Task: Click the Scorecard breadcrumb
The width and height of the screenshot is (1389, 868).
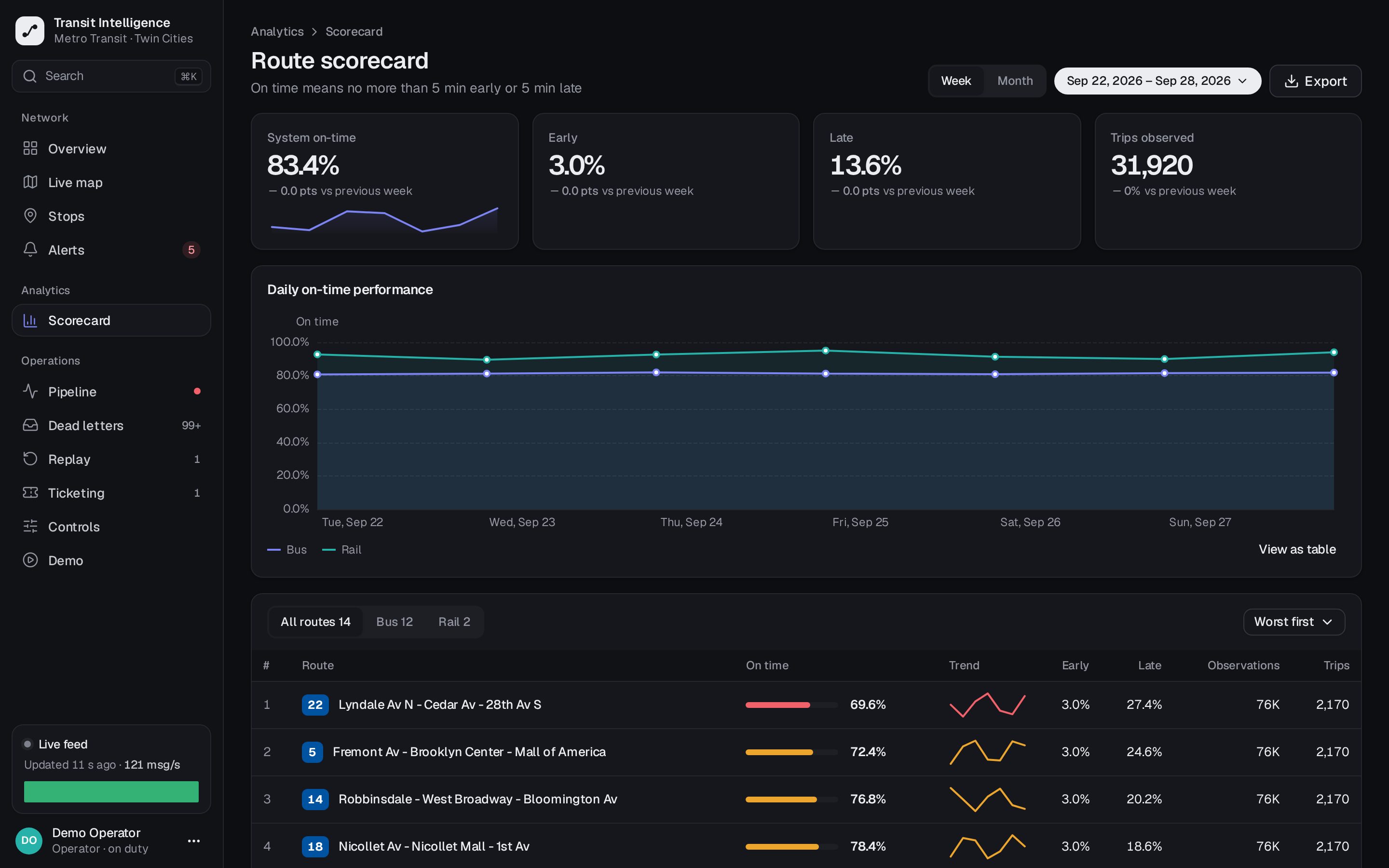Action: [x=354, y=31]
